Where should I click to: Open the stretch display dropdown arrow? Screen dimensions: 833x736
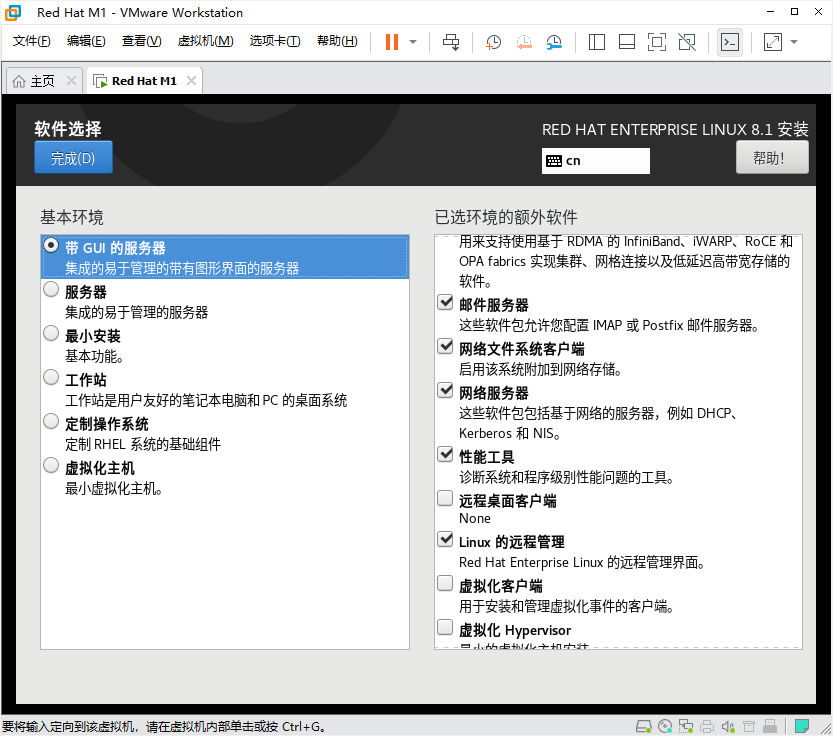click(794, 42)
